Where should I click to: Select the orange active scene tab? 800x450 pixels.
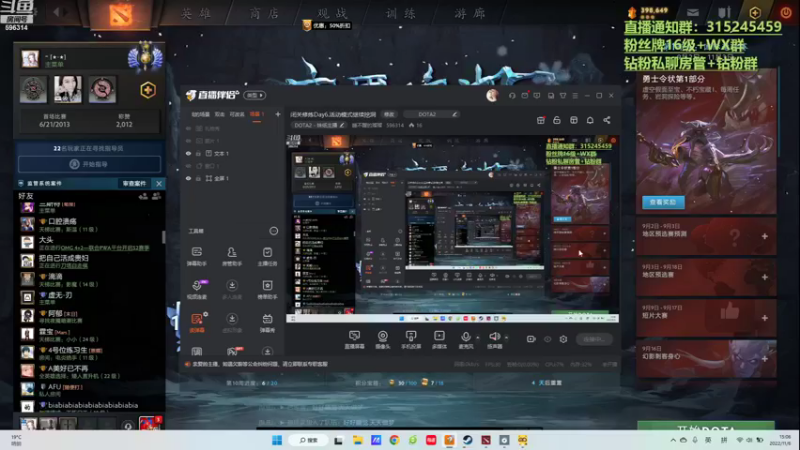[257, 114]
